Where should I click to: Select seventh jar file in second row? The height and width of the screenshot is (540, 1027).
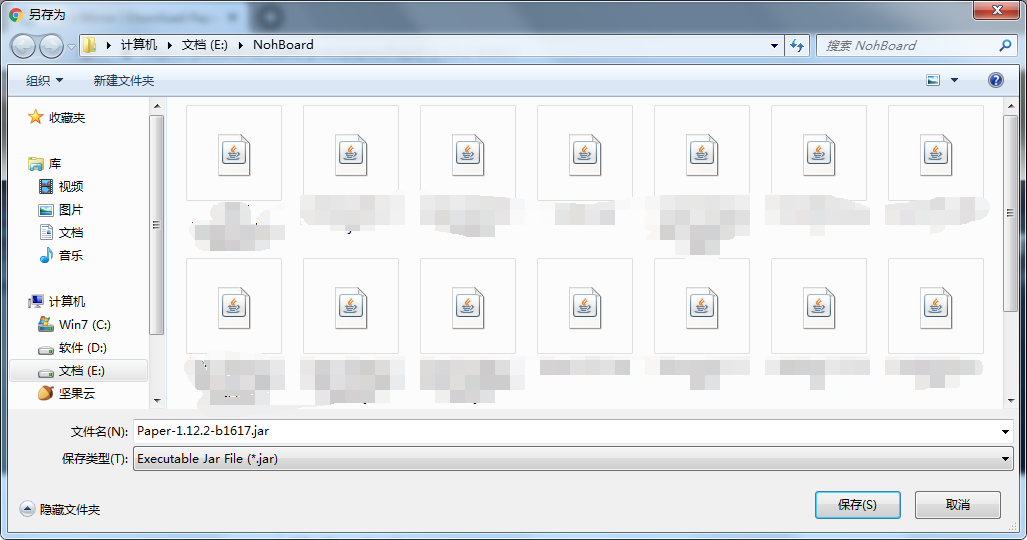(x=936, y=307)
